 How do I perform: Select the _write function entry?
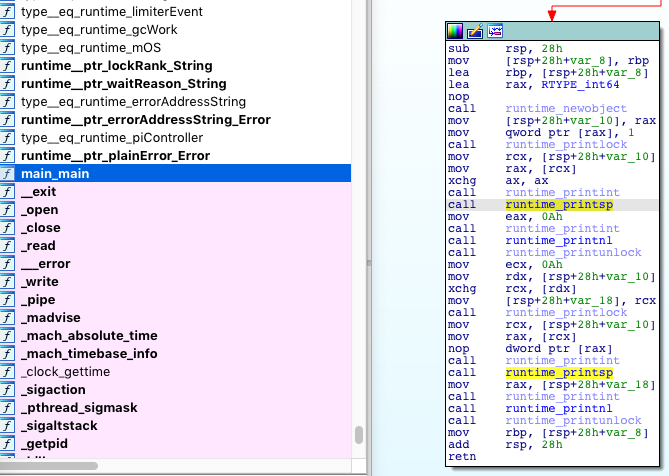[x=175, y=282]
